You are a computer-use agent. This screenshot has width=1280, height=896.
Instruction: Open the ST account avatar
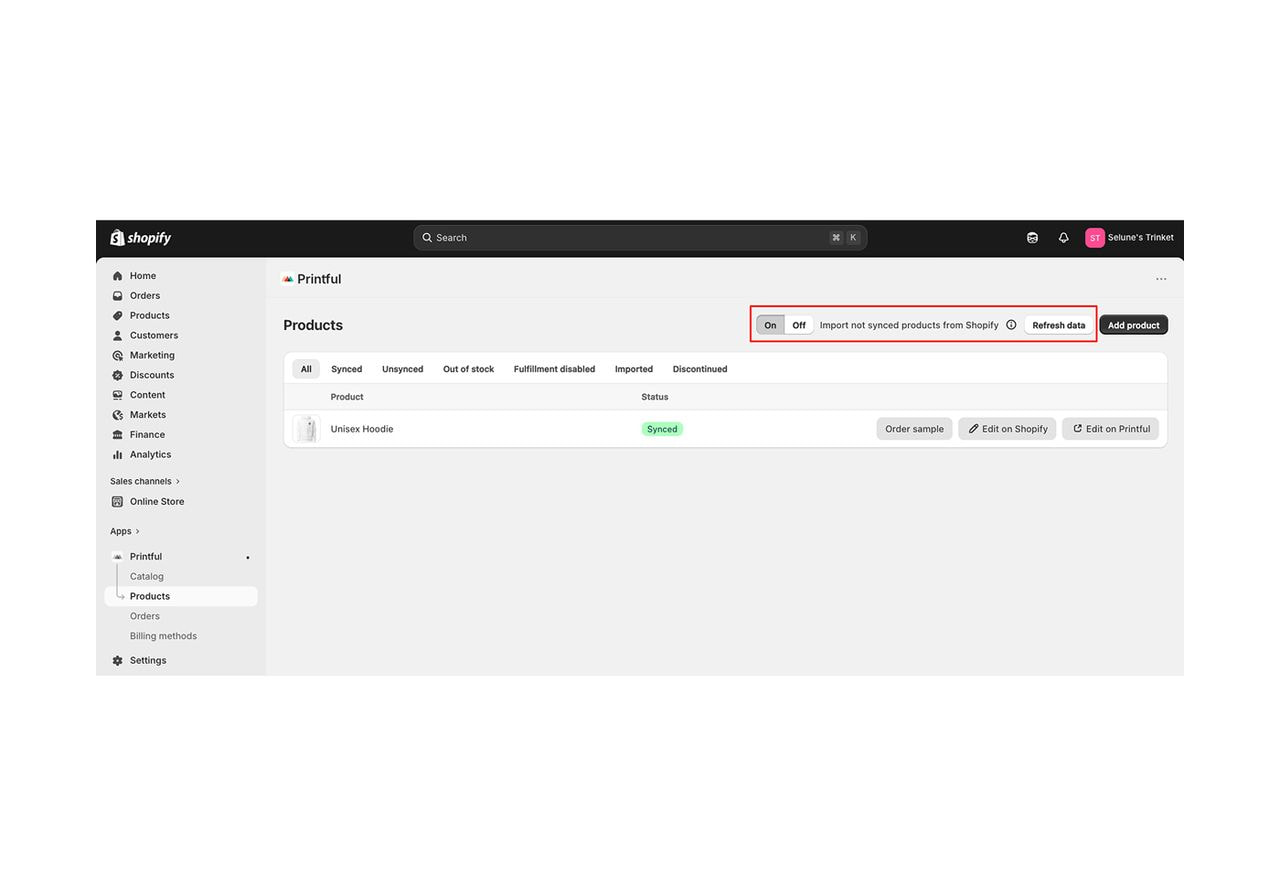pyautogui.click(x=1095, y=238)
